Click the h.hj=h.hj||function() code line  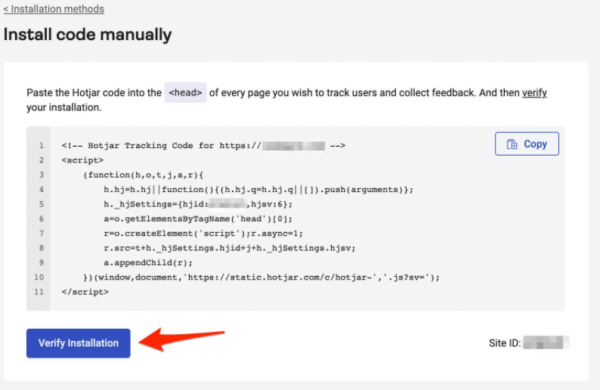coord(258,189)
